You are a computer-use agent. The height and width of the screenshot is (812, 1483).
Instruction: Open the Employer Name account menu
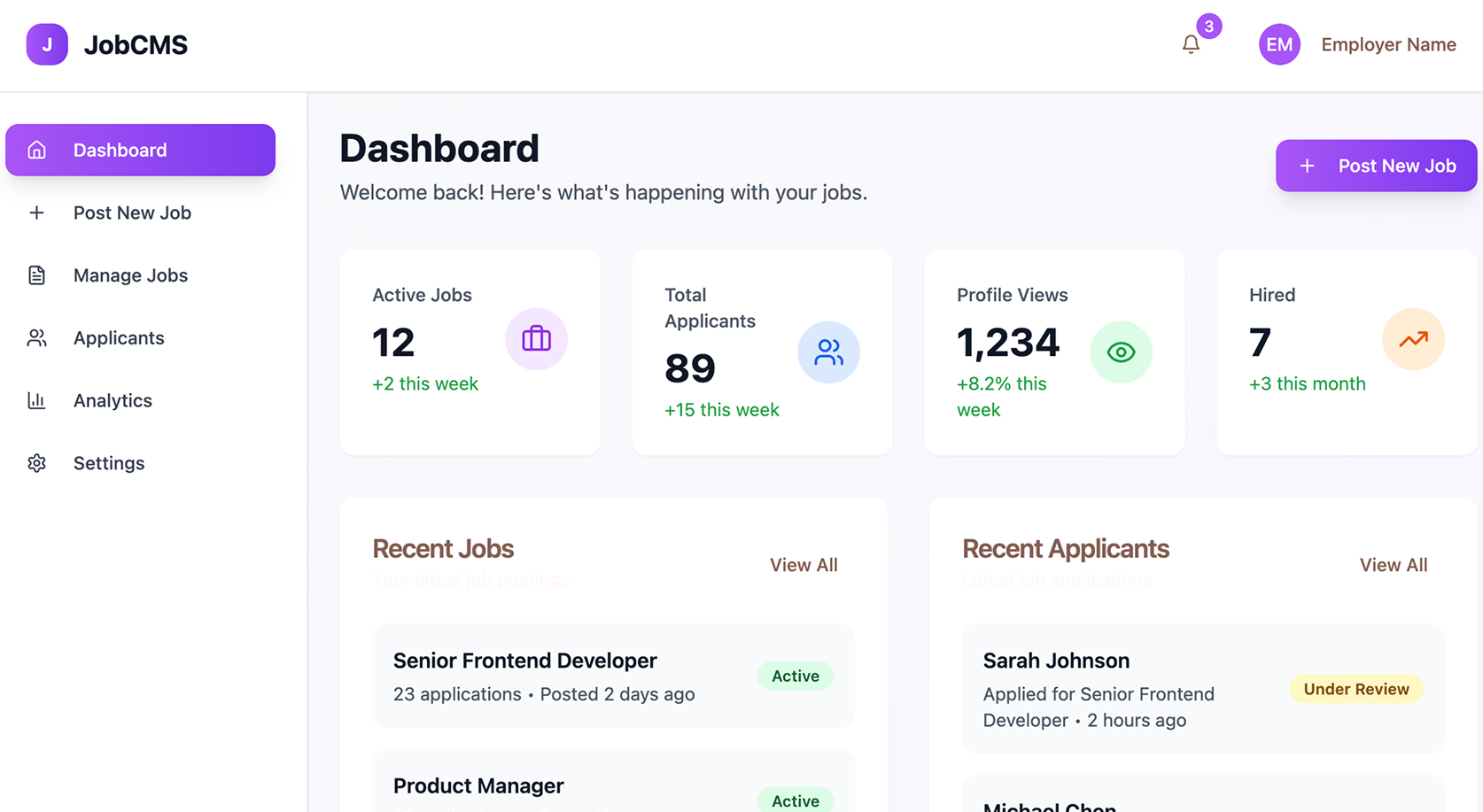coord(1388,43)
